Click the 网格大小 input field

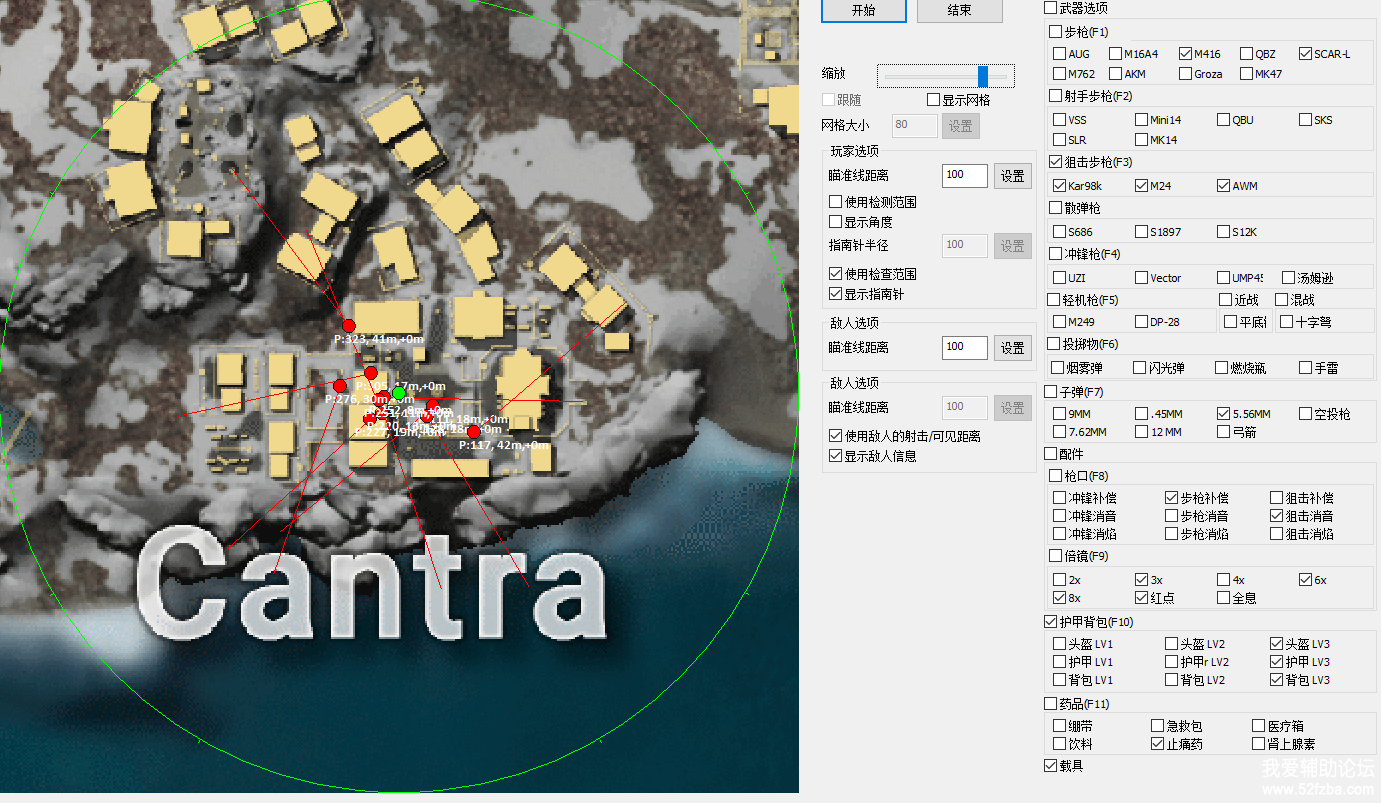[914, 125]
